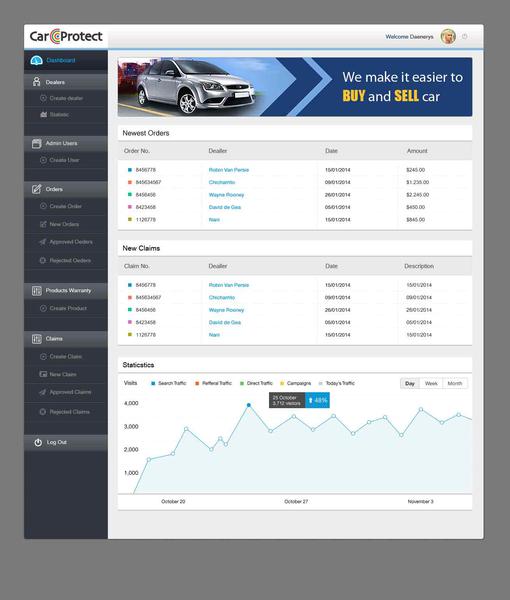Click the Orders pencil icon
Viewport: 510px width, 600px height.
tap(37, 189)
